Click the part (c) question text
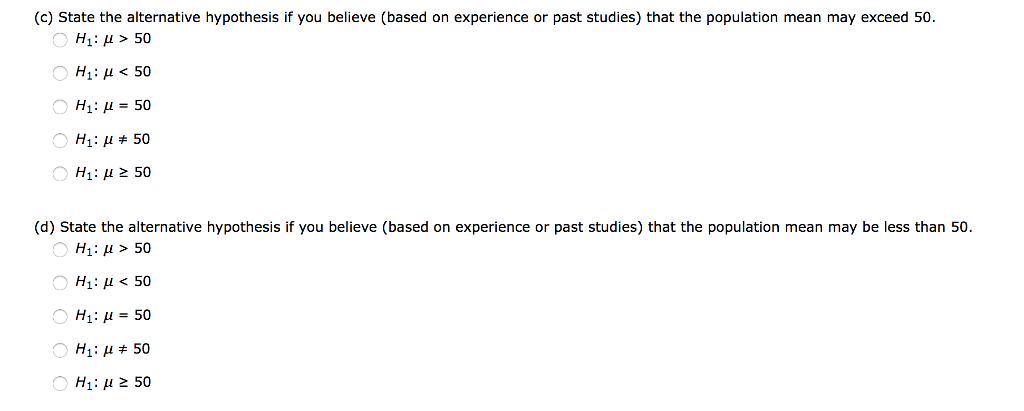 (485, 18)
